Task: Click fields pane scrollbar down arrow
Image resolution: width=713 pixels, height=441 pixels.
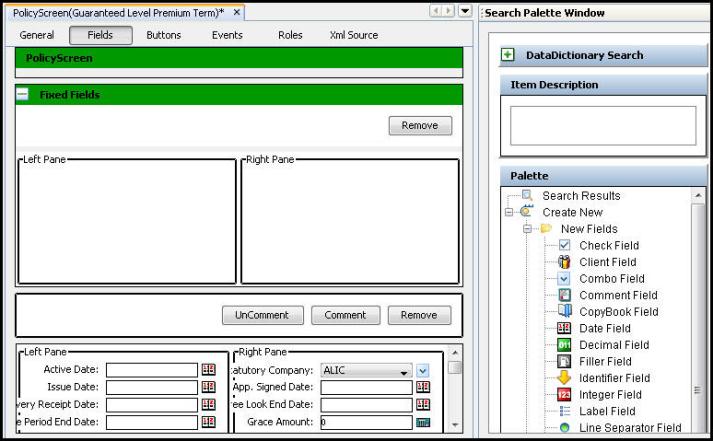Action: (x=455, y=425)
